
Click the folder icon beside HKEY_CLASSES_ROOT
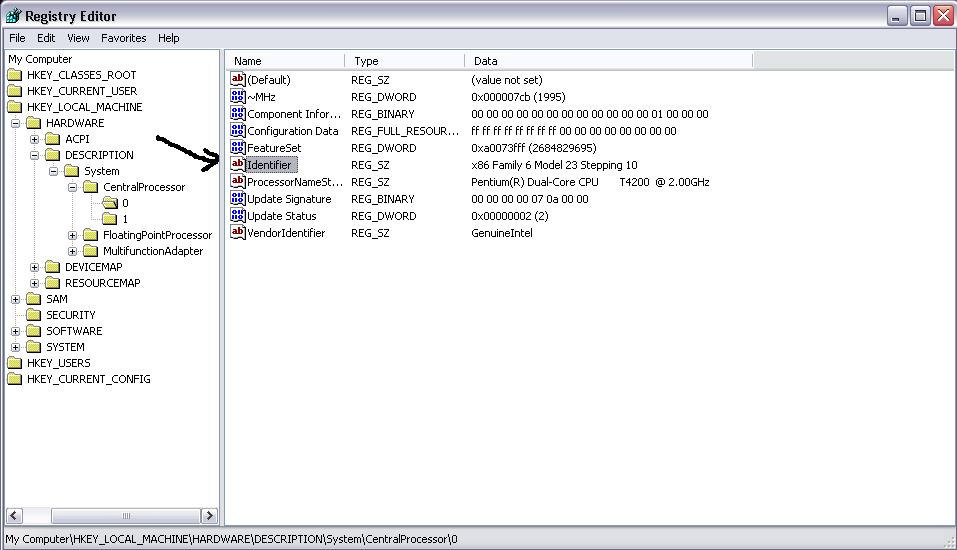pyautogui.click(x=15, y=75)
